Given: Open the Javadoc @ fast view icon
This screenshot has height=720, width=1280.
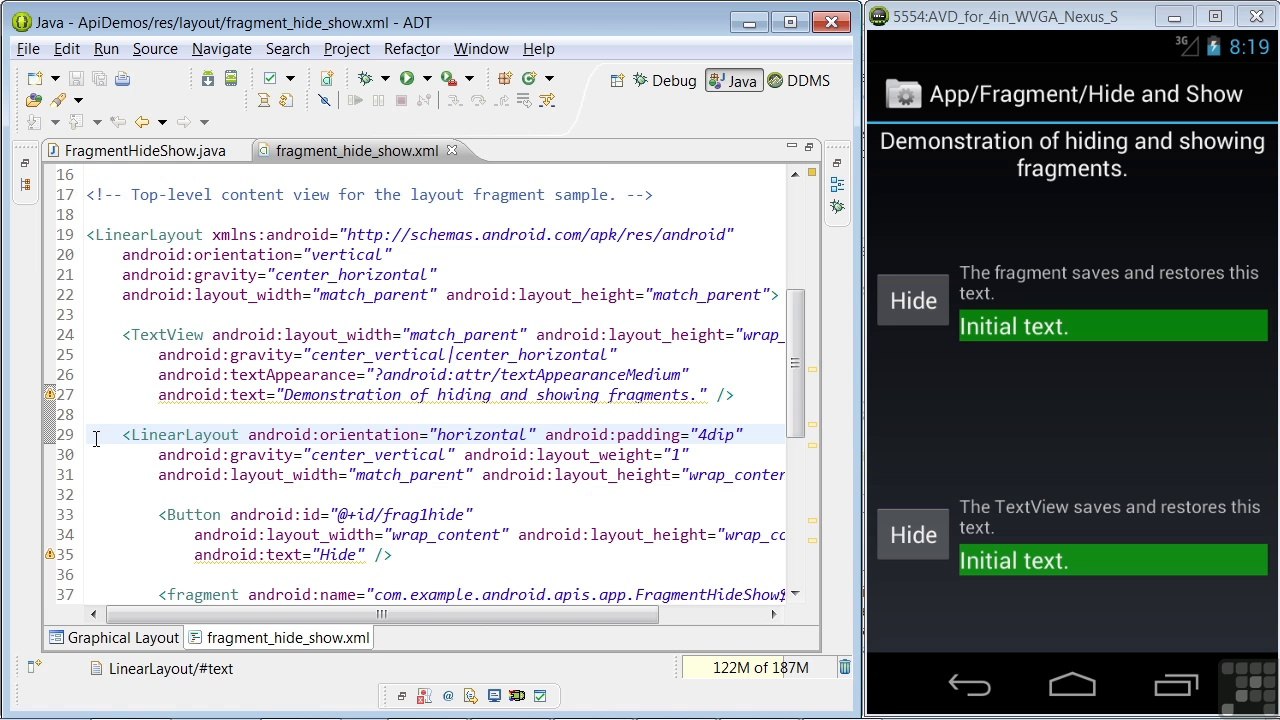Looking at the screenshot, I should 448,696.
